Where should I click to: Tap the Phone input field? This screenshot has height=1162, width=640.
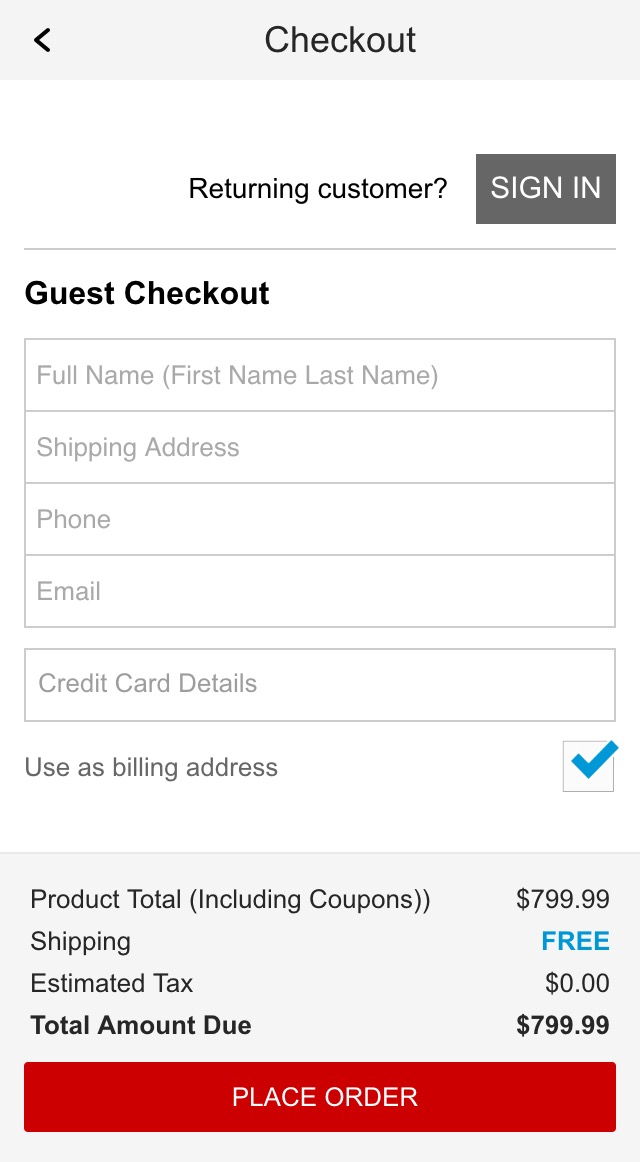coord(320,519)
